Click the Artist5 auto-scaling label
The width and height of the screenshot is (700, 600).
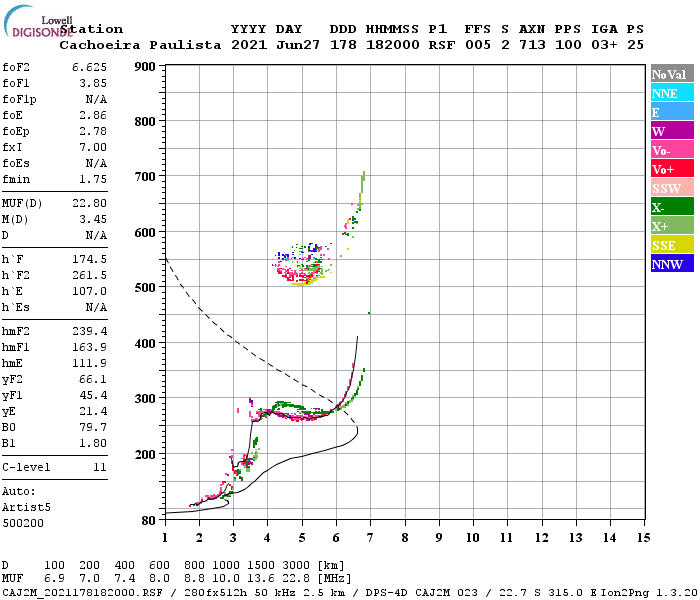click(x=26, y=507)
